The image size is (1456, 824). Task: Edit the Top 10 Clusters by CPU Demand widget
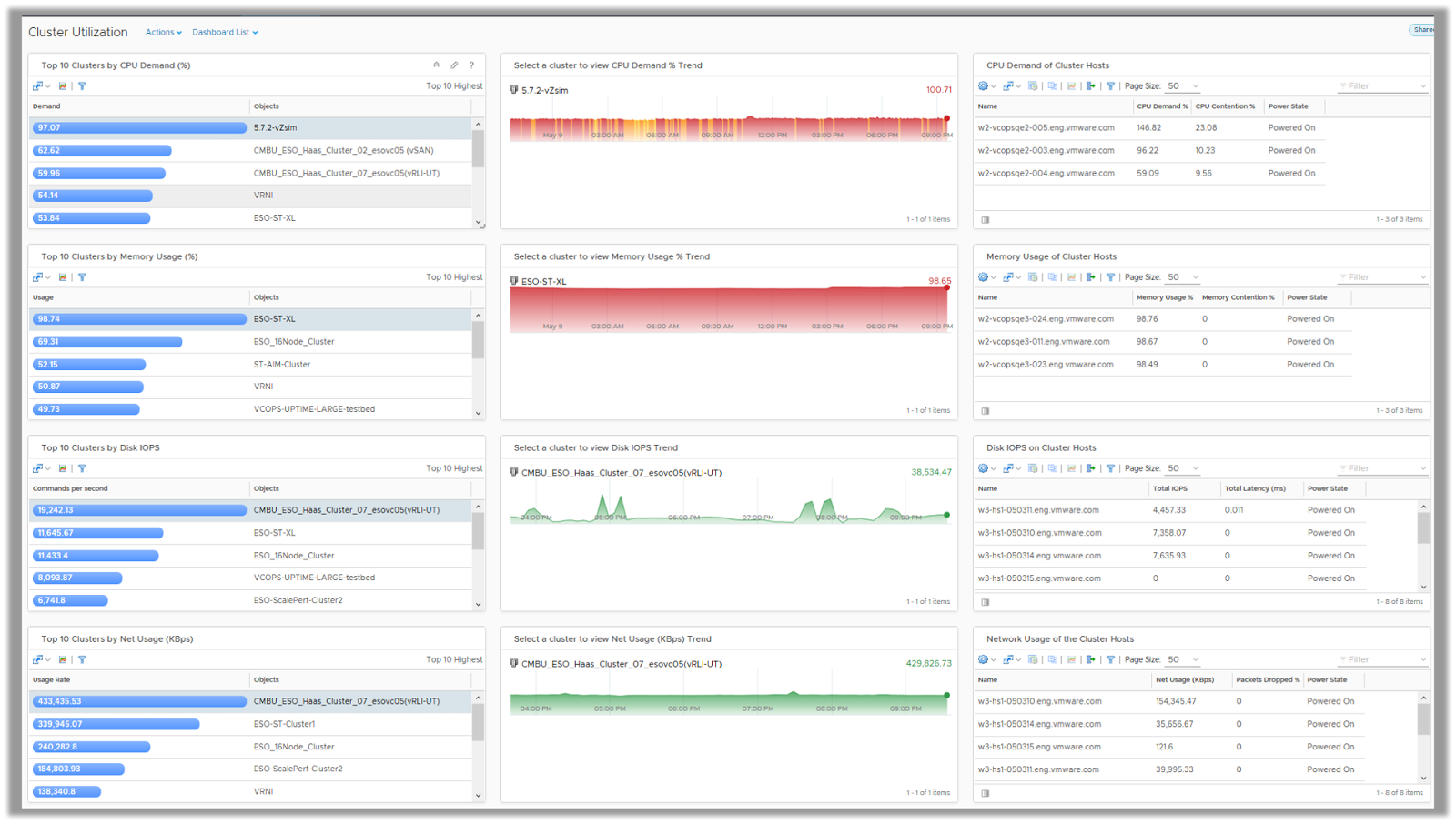pos(453,65)
